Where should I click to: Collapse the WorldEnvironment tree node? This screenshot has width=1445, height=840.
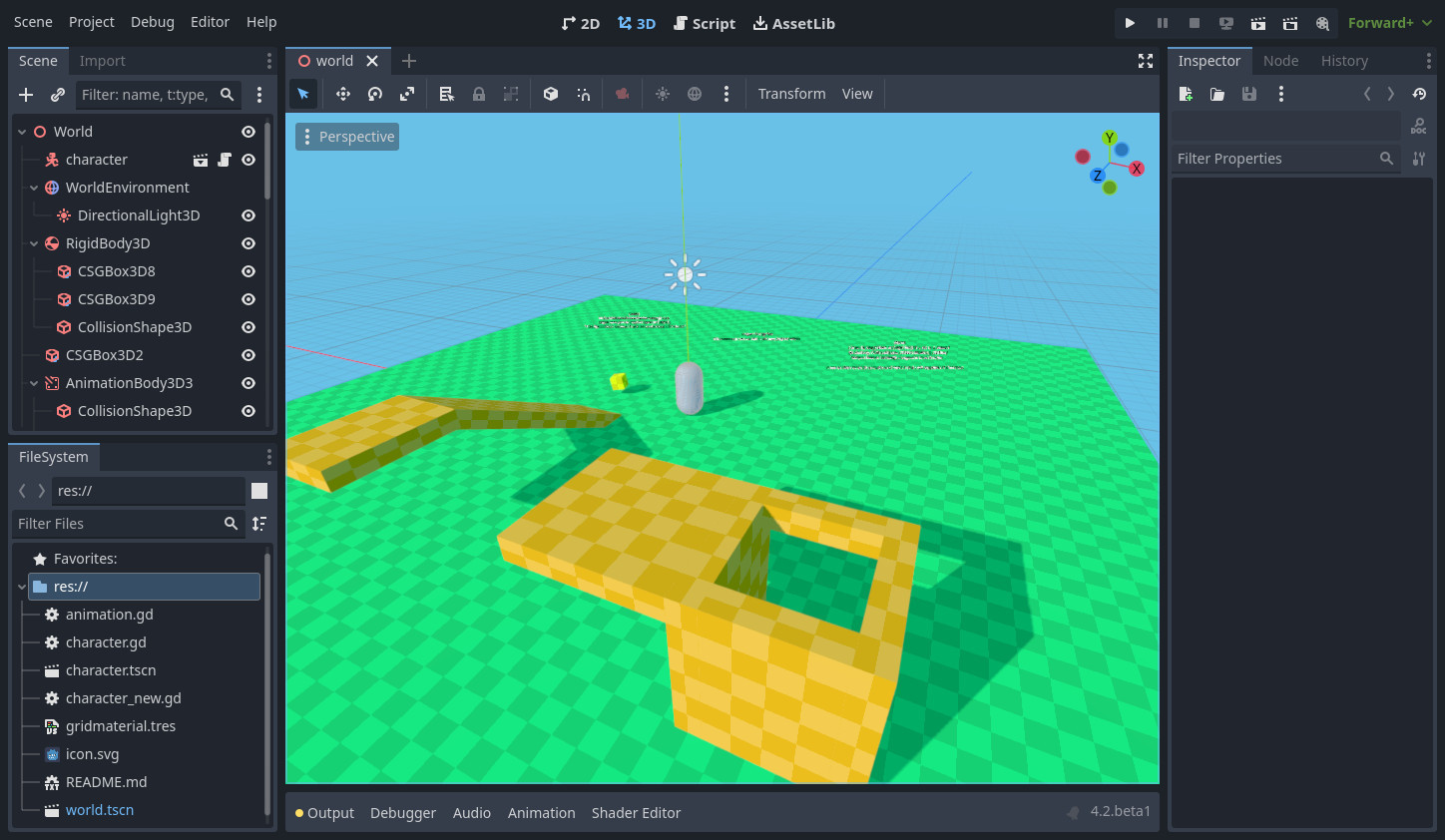tap(34, 188)
